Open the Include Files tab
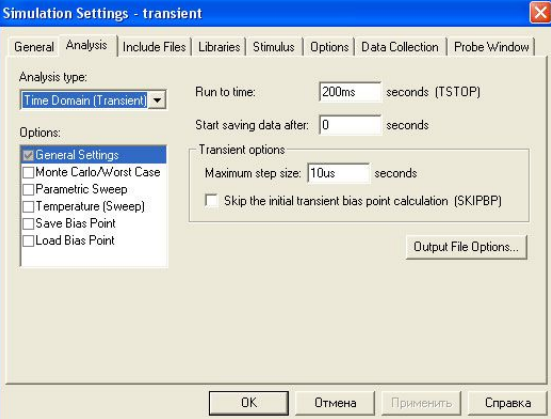This screenshot has width=551, height=419. [x=154, y=47]
